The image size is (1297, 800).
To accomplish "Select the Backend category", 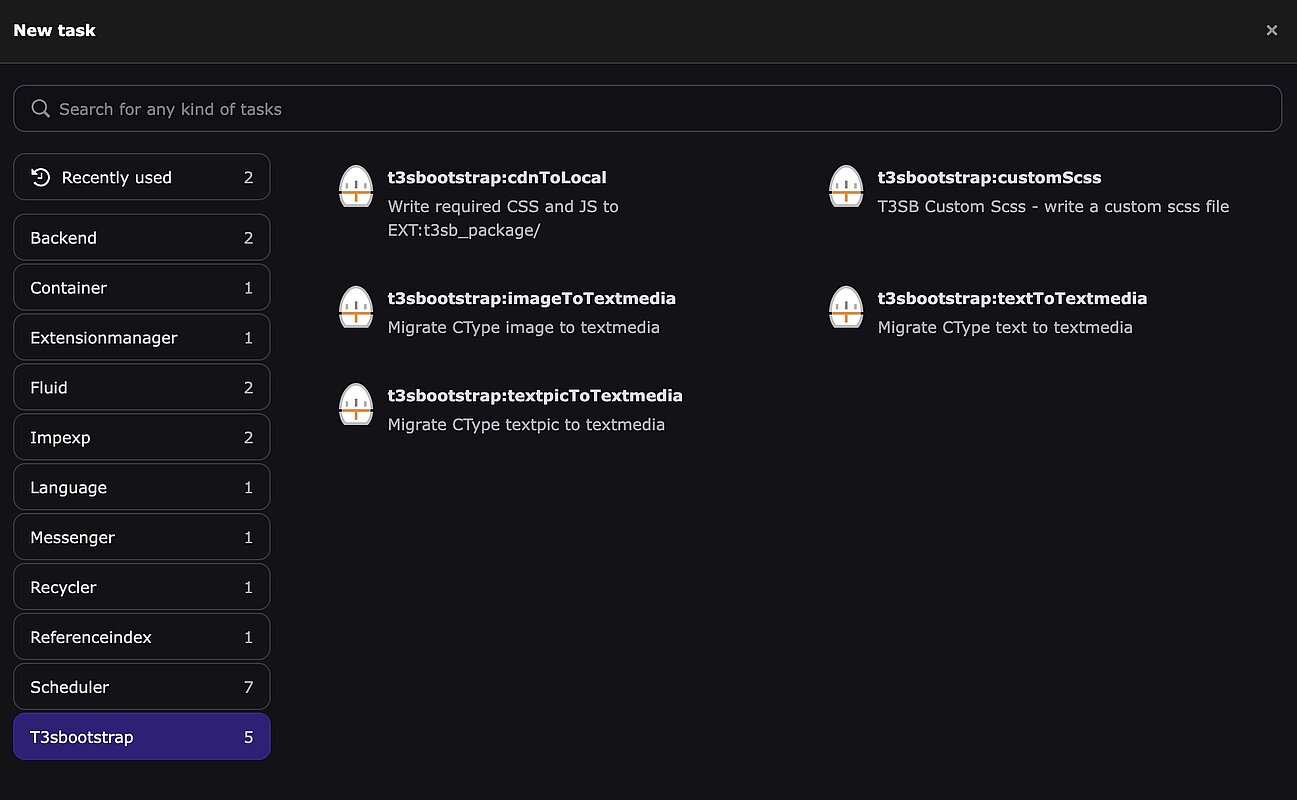I will click(x=142, y=238).
